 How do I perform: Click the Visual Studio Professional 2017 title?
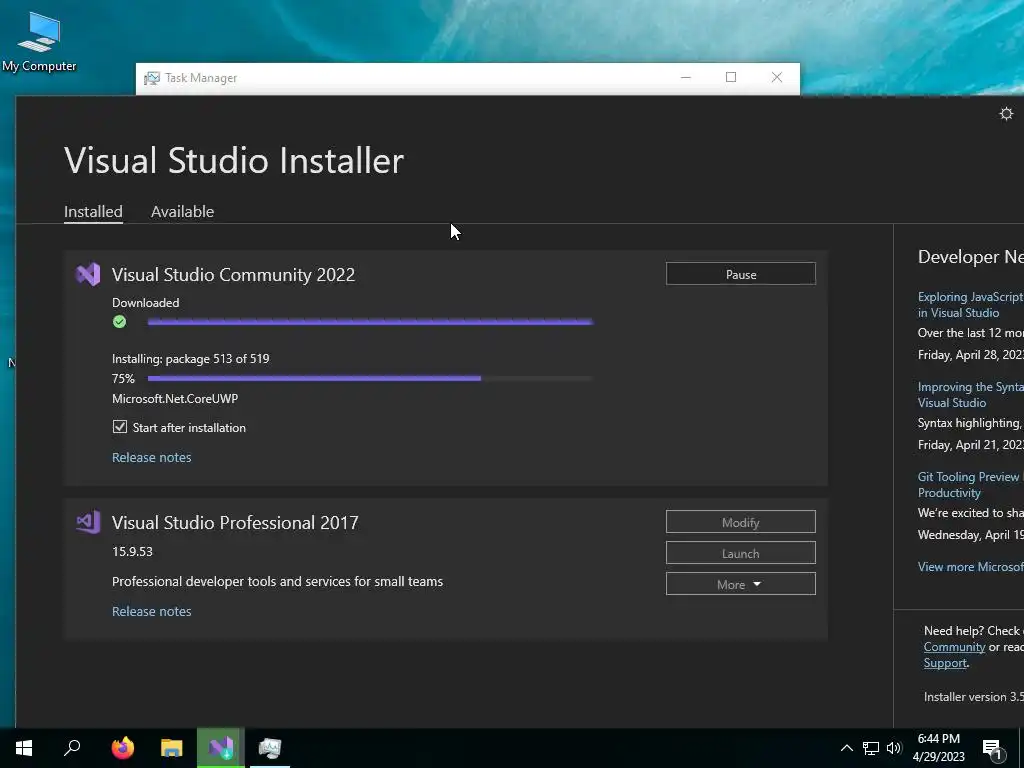click(x=235, y=523)
